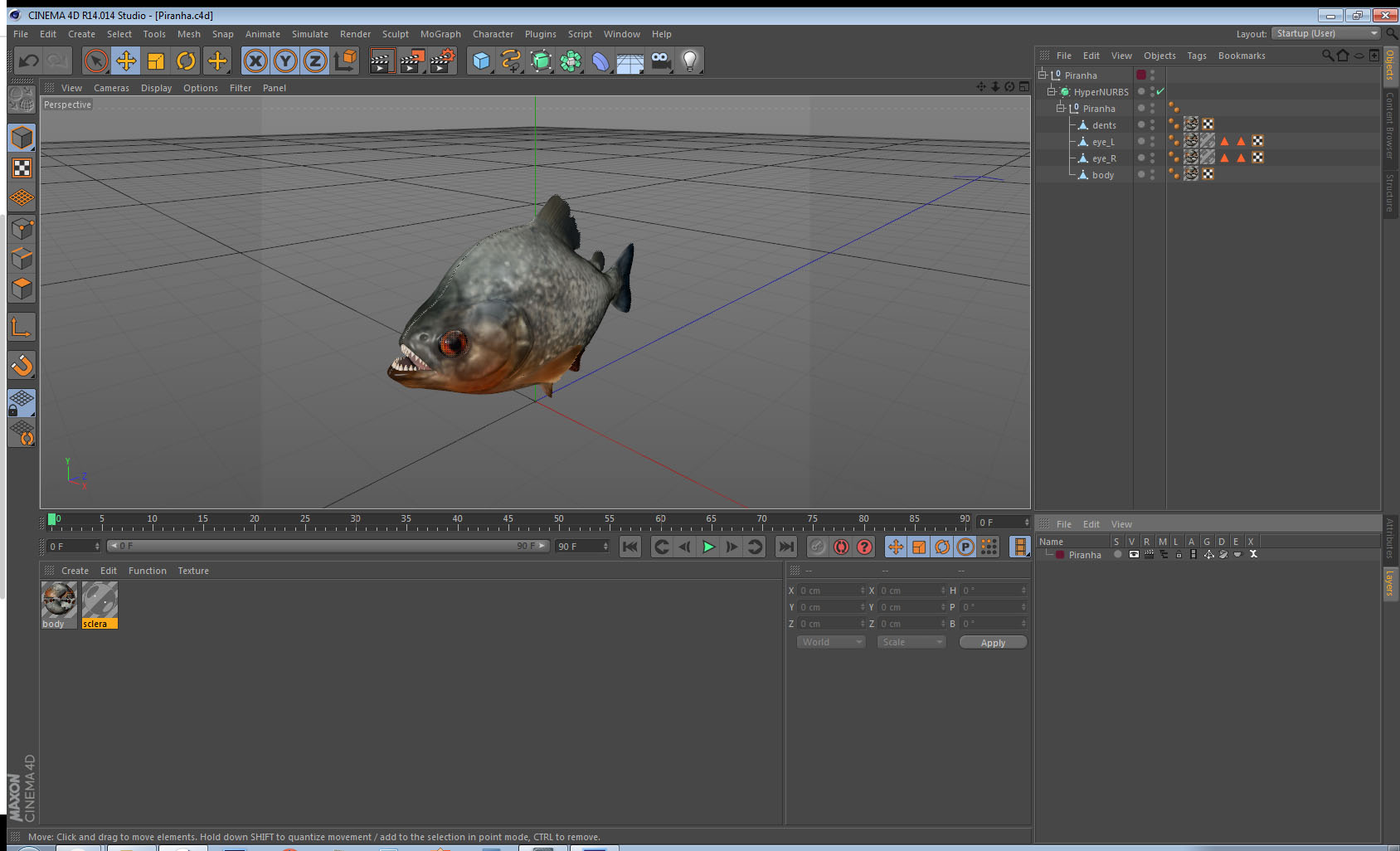Open the deformer objects icon
Image resolution: width=1400 pixels, height=851 pixels.
600,61
